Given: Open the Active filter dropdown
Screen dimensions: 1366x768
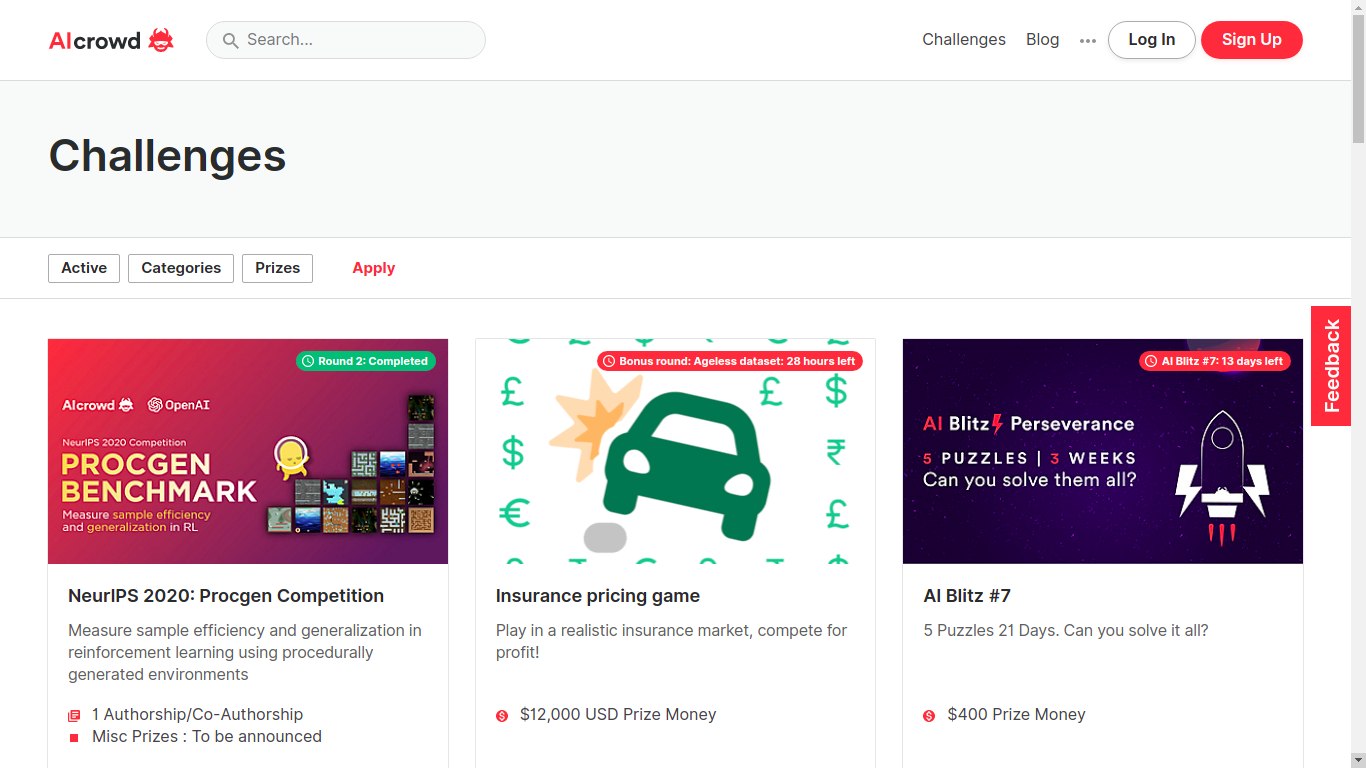Looking at the screenshot, I should 84,268.
